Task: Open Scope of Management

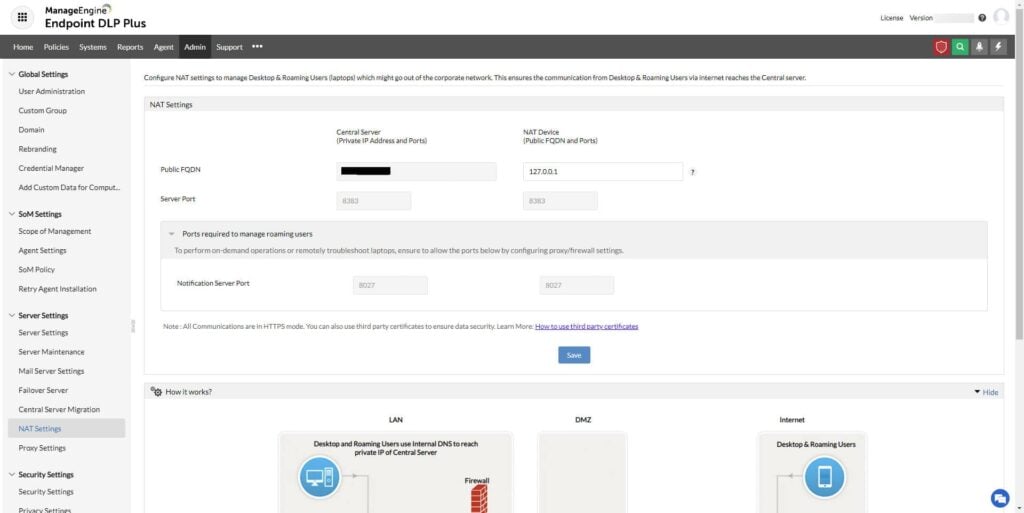Action: (x=55, y=231)
